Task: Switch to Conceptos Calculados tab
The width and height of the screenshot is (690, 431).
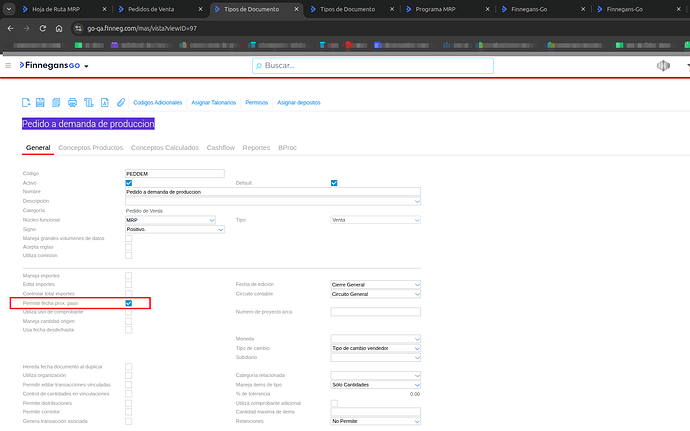Action: click(165, 147)
